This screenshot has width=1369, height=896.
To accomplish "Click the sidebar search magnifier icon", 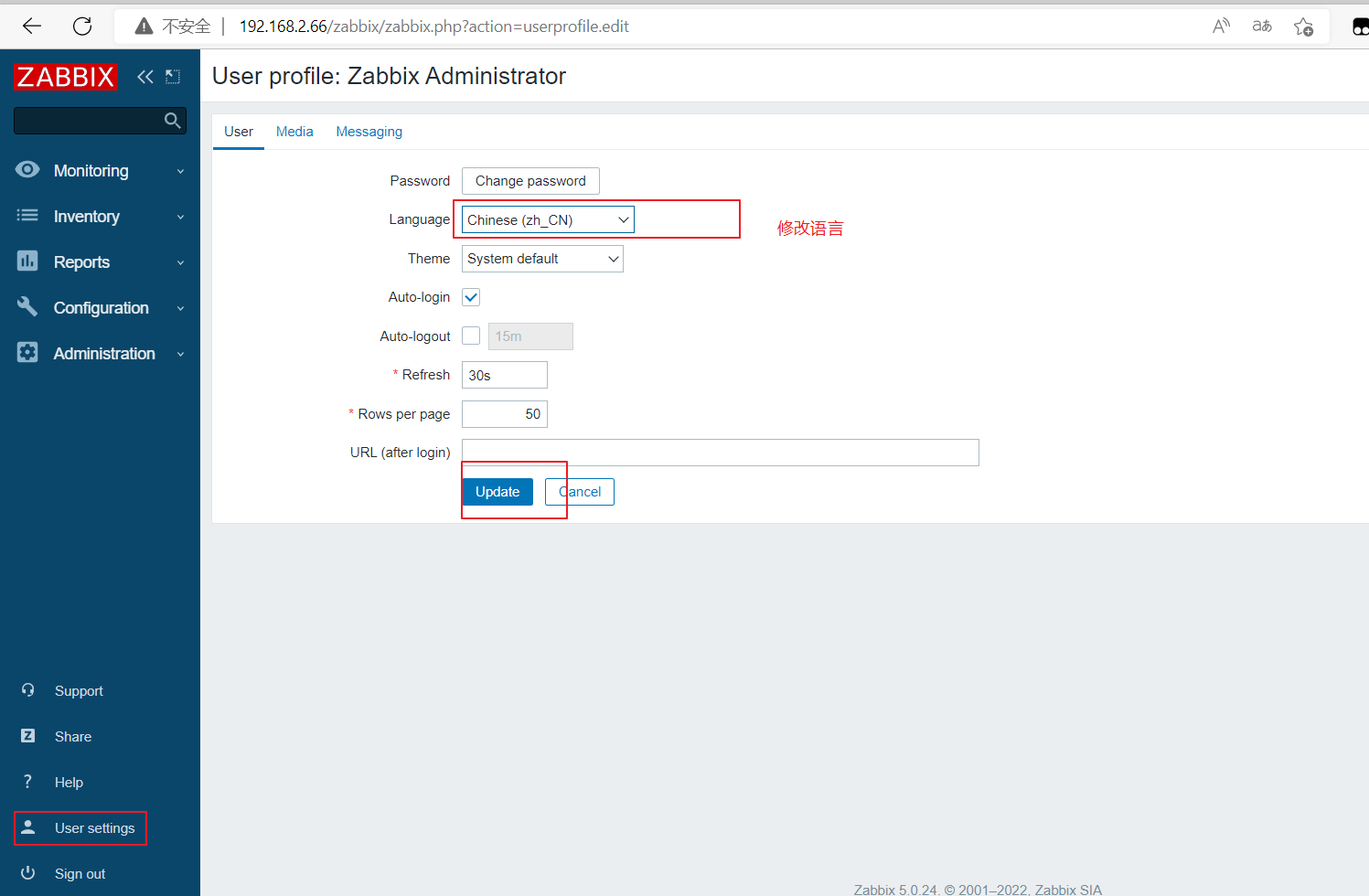I will pyautogui.click(x=172, y=121).
